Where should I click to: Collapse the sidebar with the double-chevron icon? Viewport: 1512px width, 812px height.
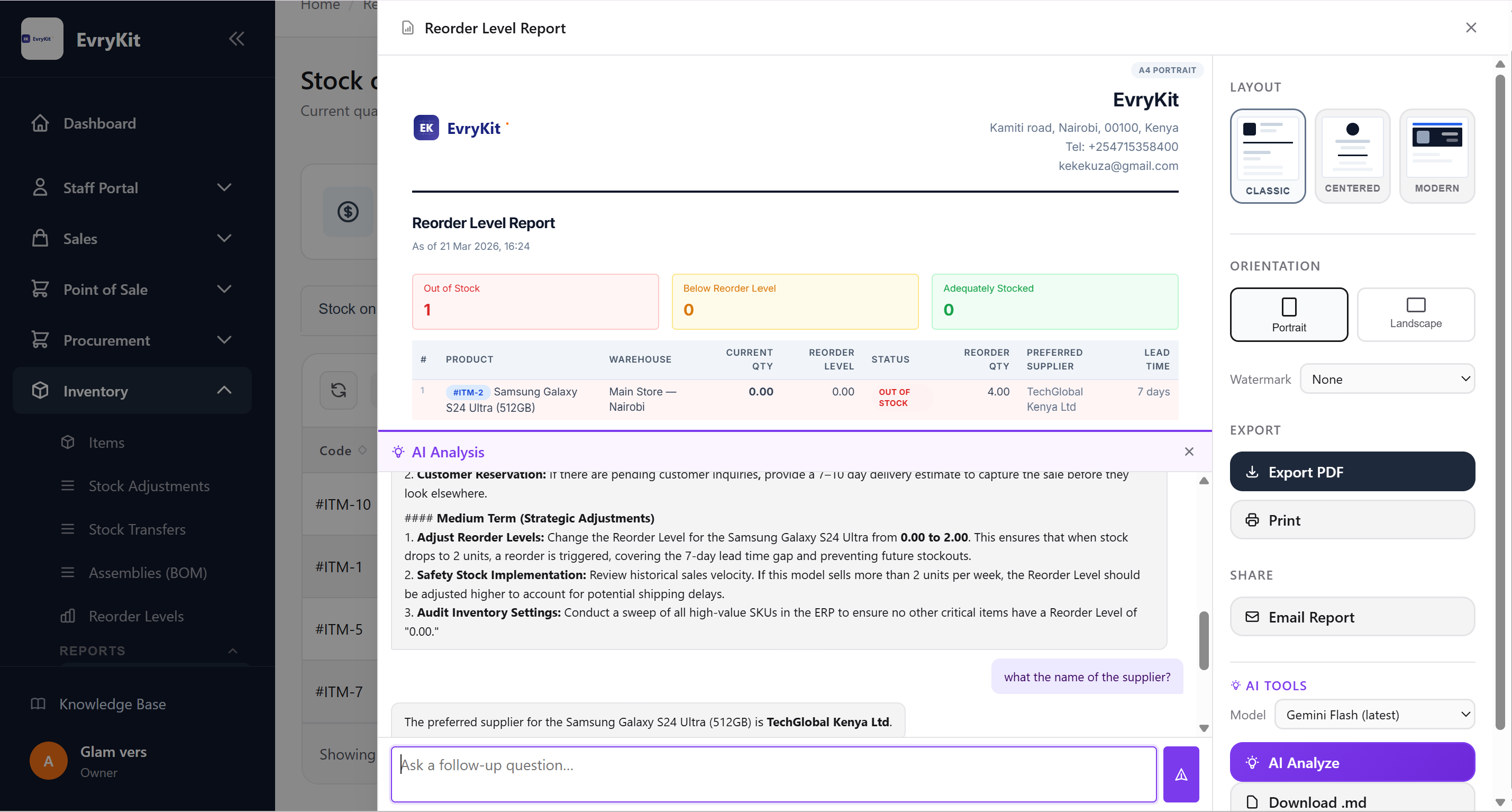click(x=236, y=39)
